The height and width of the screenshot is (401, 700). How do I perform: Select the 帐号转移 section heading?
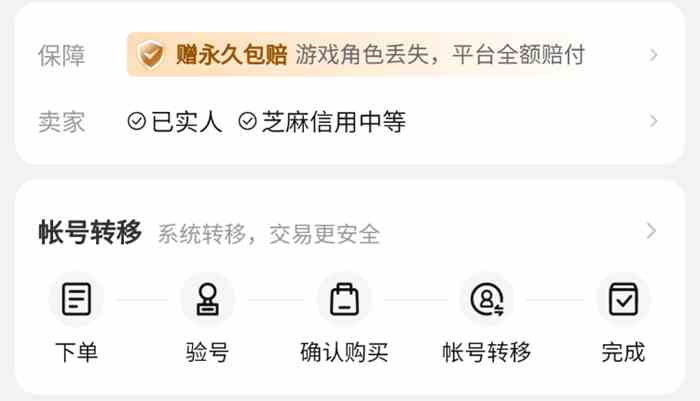click(90, 232)
